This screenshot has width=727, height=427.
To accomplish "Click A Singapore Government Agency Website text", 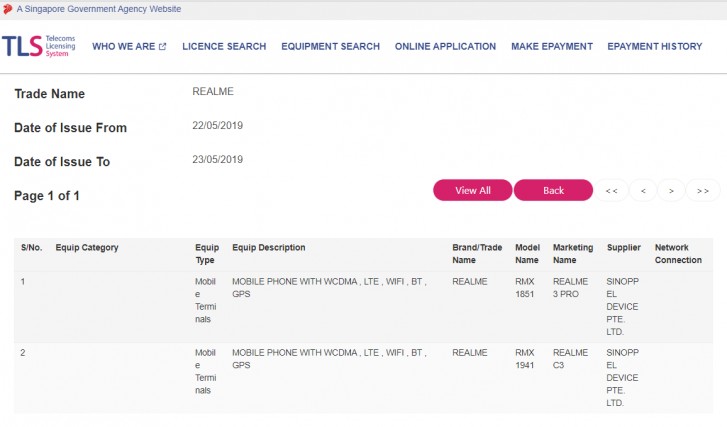I will click(99, 9).
